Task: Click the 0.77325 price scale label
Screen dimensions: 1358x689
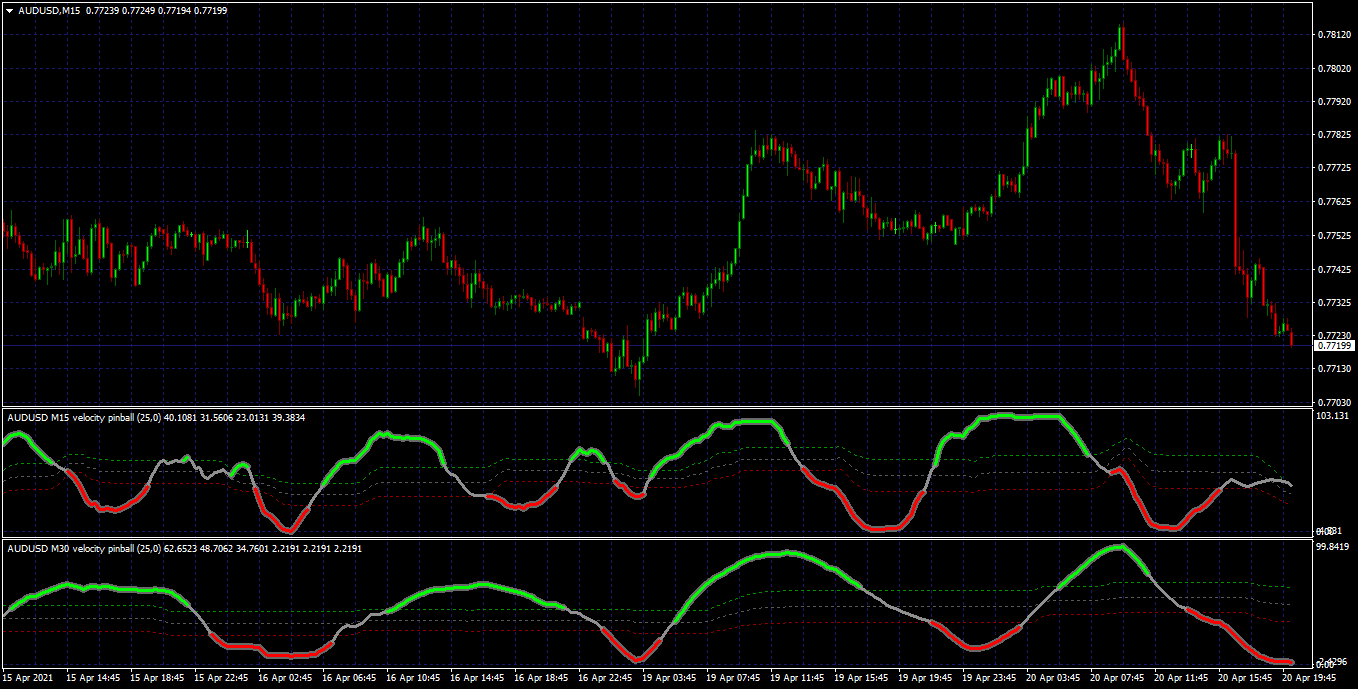Action: click(x=1333, y=302)
